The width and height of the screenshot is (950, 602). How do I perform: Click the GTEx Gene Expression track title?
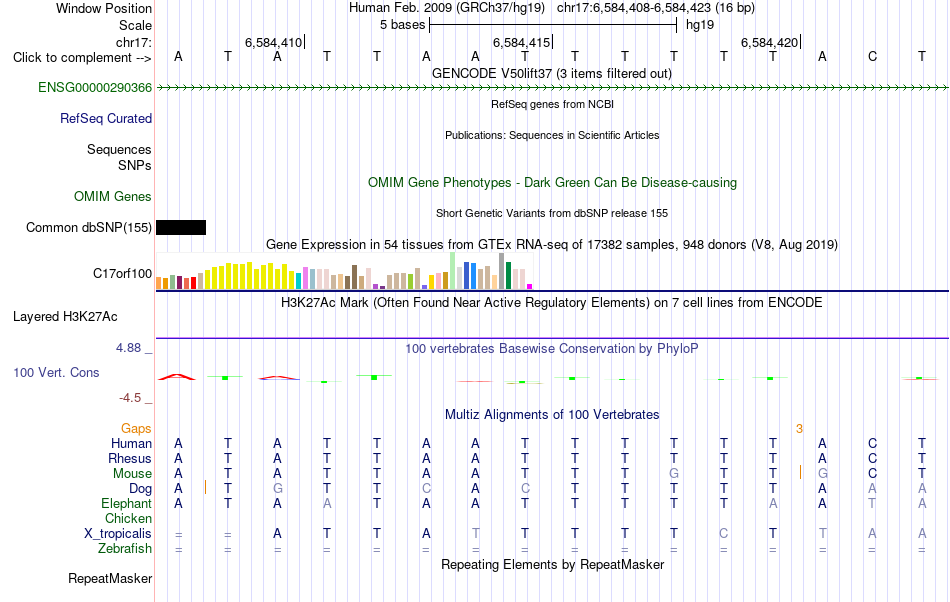click(x=552, y=245)
